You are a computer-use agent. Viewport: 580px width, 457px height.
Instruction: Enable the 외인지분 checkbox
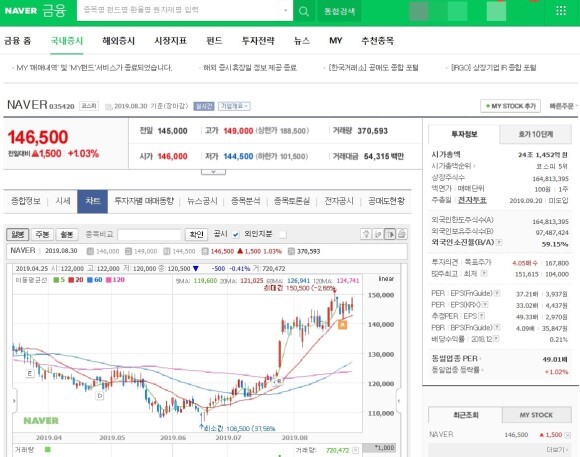[x=283, y=235]
